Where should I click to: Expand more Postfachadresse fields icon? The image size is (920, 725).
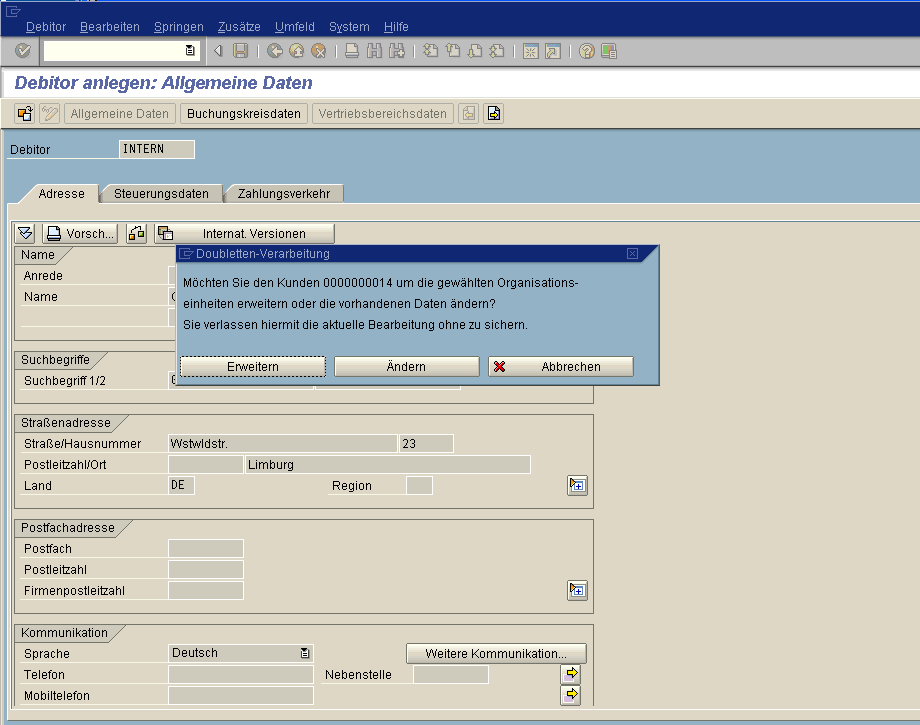[x=577, y=590]
